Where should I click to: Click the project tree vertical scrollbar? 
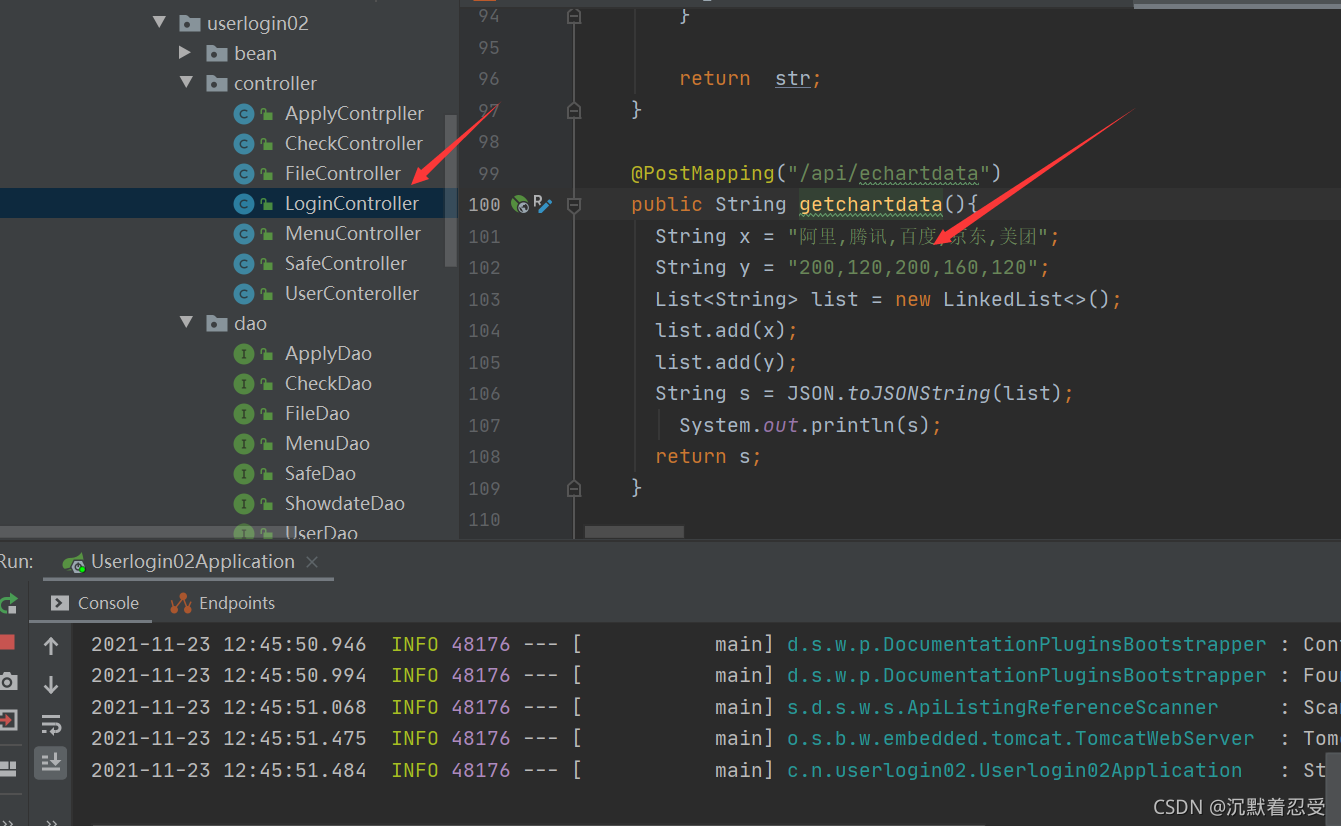450,190
